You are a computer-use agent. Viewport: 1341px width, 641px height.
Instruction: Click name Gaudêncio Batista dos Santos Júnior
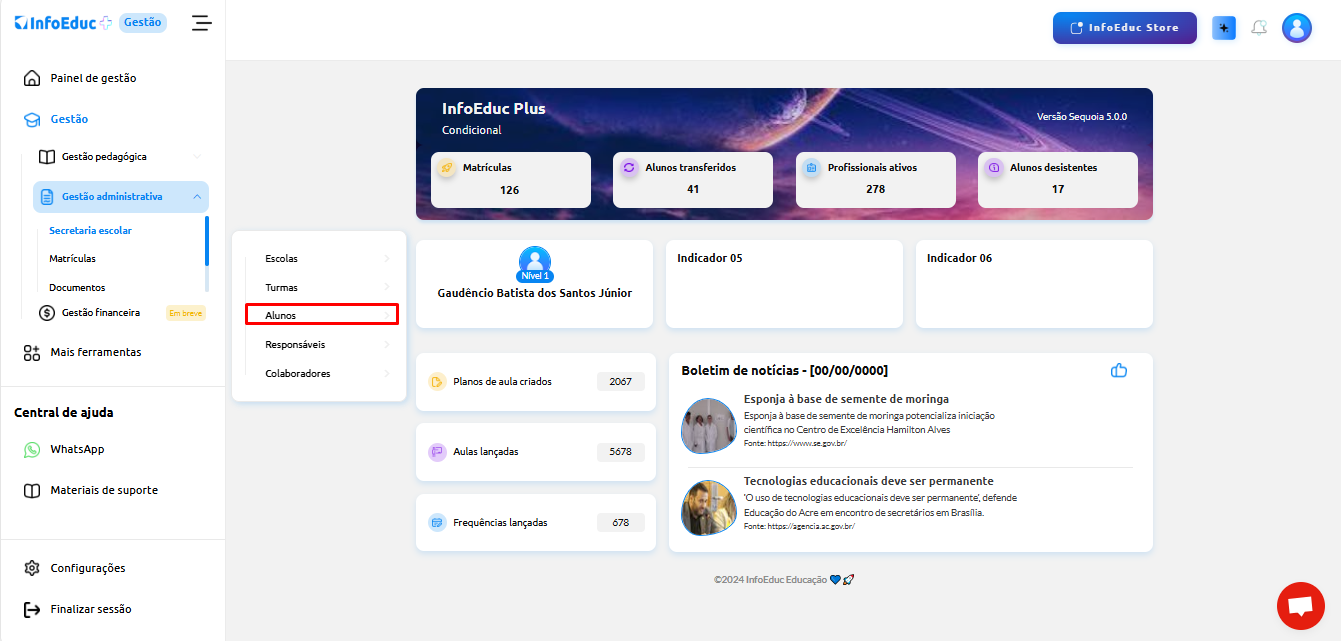535,293
